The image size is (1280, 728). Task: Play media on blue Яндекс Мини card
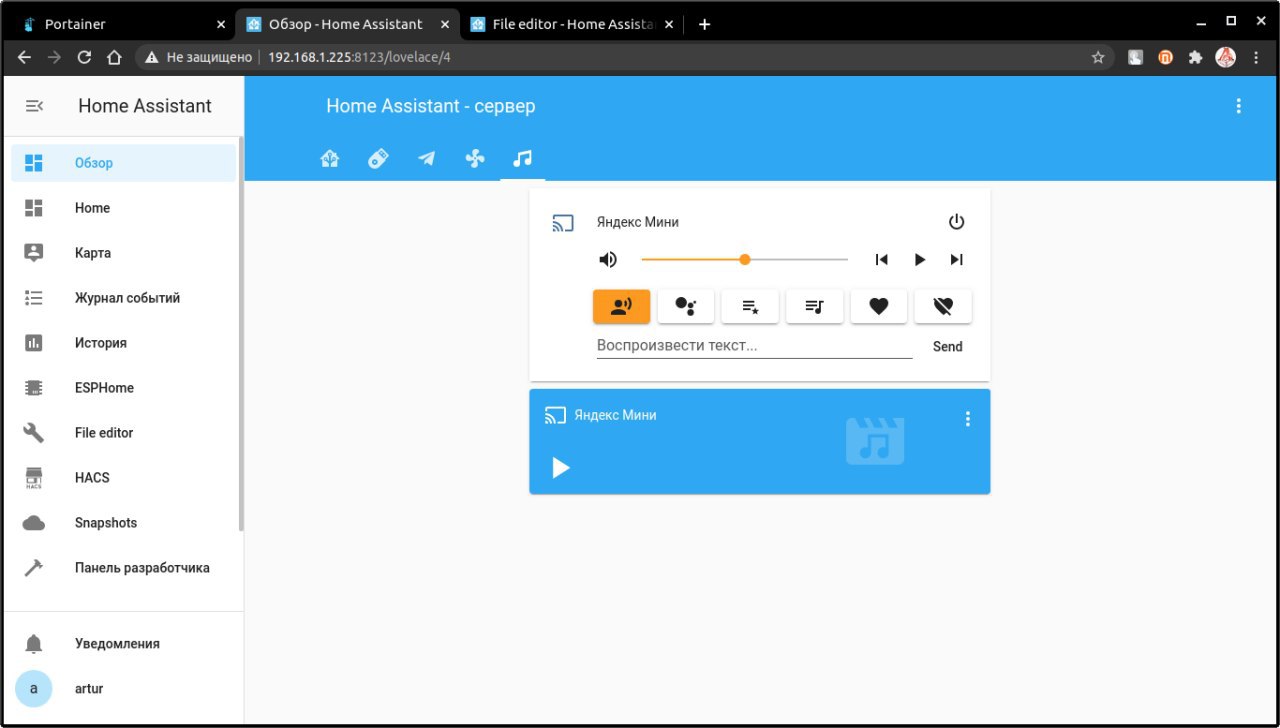561,467
